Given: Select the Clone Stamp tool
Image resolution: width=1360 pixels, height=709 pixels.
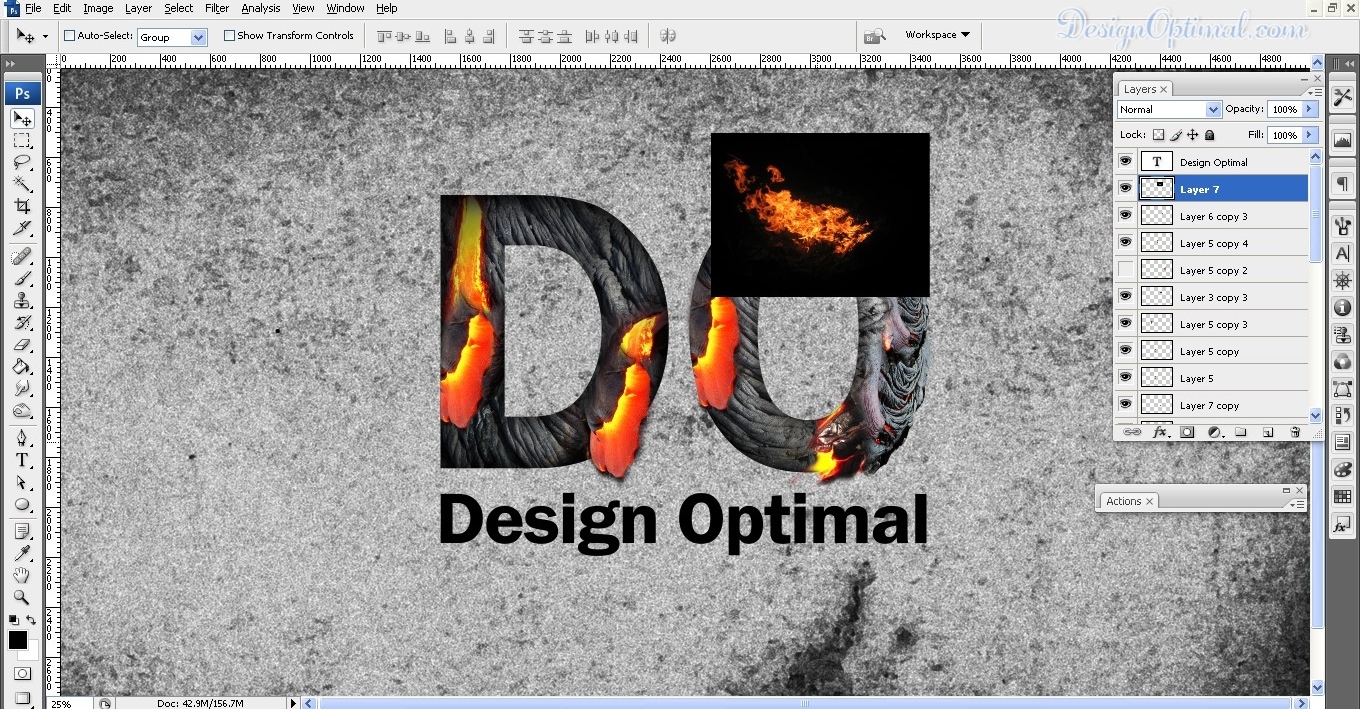Looking at the screenshot, I should coord(22,300).
